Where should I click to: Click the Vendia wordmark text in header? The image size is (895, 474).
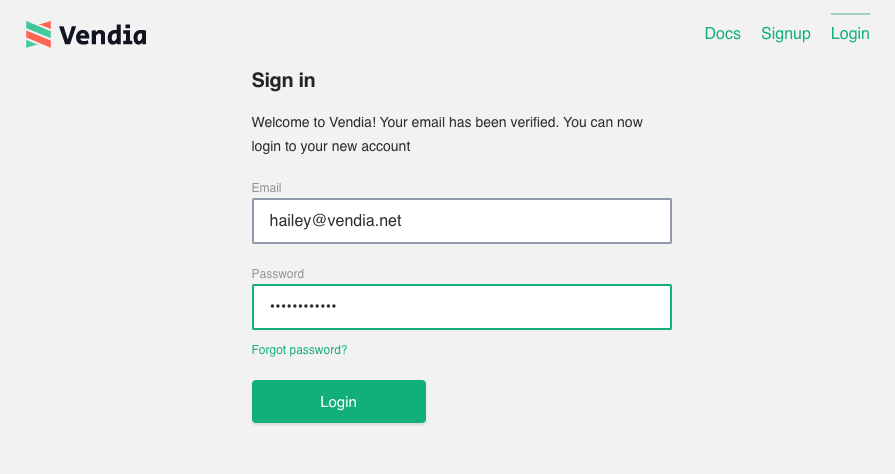coord(103,35)
